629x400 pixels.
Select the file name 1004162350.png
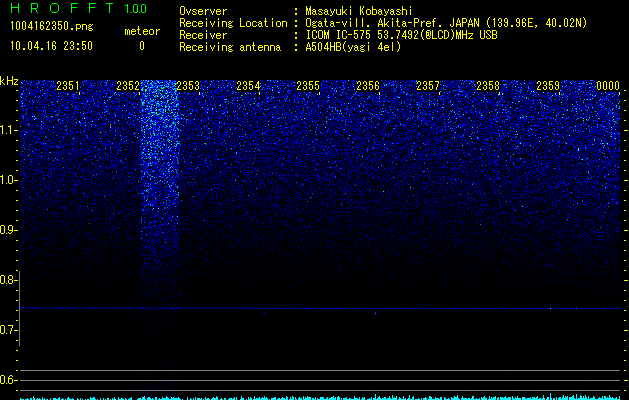tap(52, 27)
